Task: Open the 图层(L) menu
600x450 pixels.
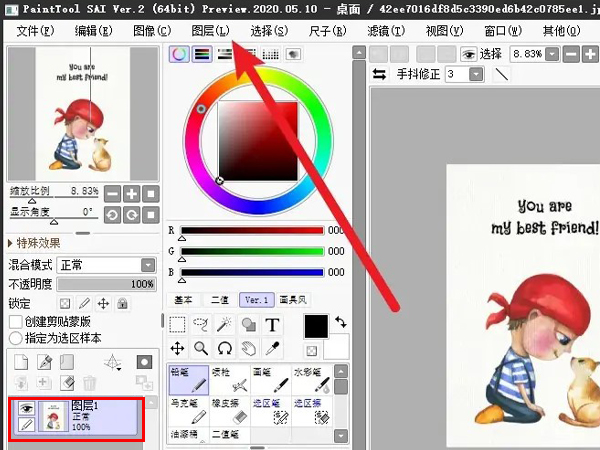Action: [x=210, y=31]
